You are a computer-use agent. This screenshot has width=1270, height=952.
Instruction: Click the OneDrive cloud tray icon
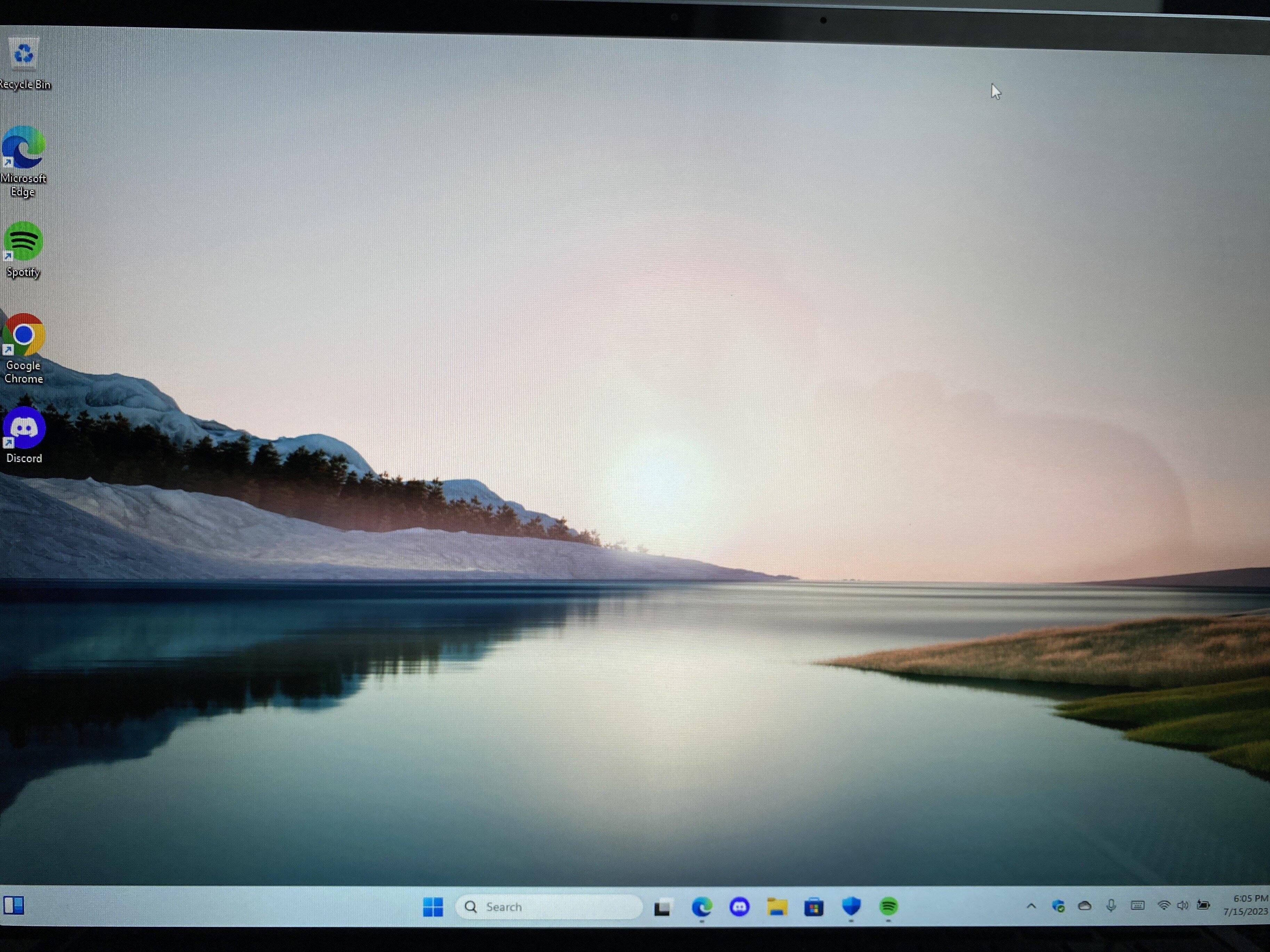tap(1085, 905)
